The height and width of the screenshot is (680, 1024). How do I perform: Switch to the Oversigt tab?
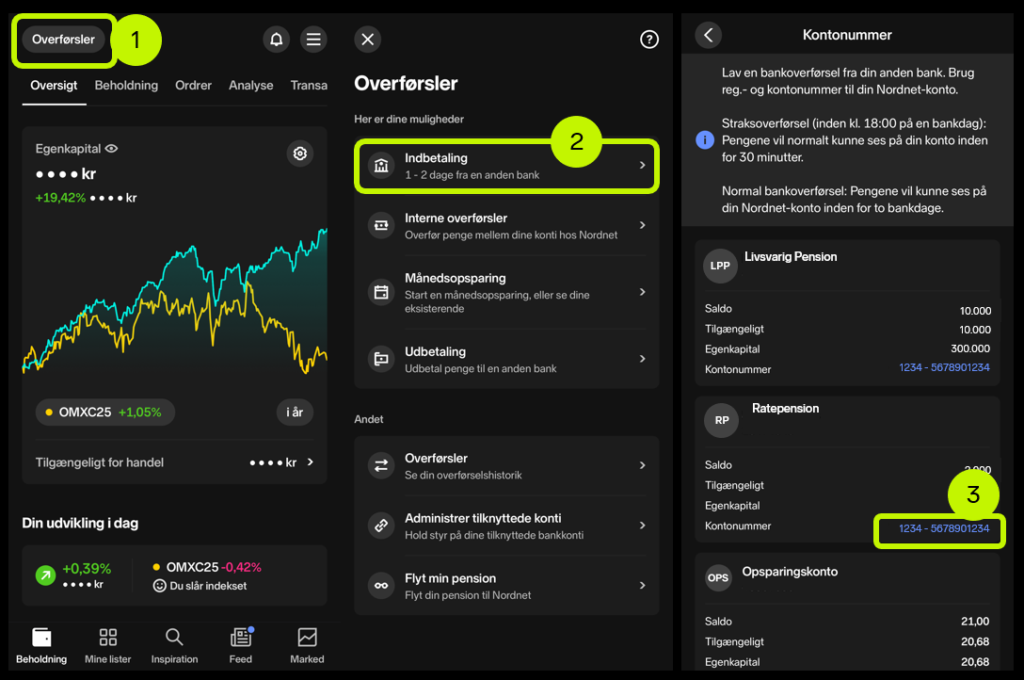point(54,86)
